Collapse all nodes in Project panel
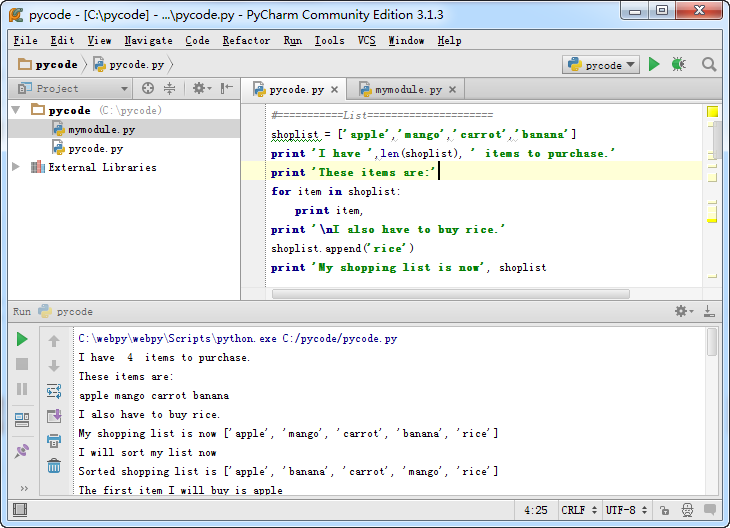730x528 pixels. coord(169,89)
